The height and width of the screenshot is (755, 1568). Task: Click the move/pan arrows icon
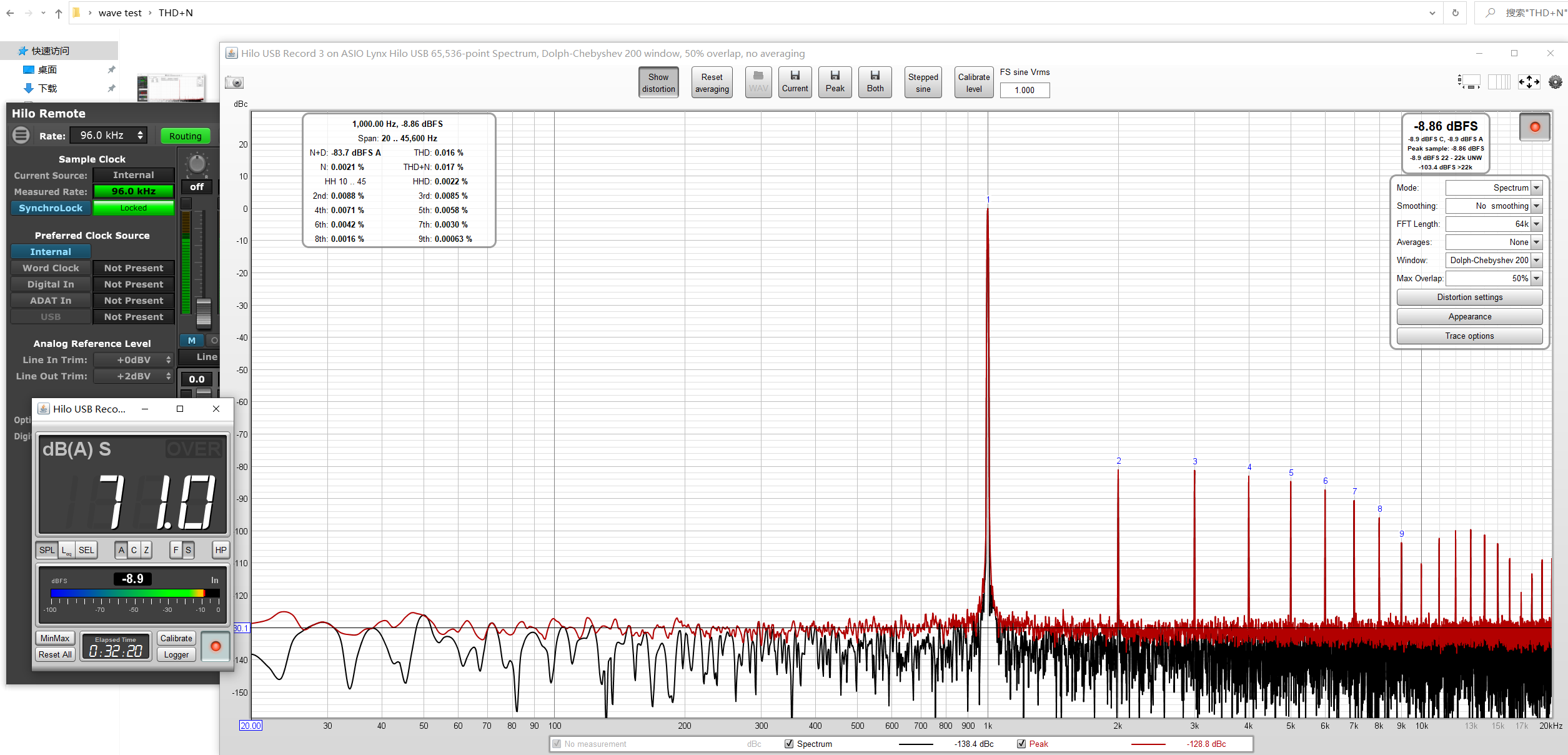pyautogui.click(x=1529, y=82)
